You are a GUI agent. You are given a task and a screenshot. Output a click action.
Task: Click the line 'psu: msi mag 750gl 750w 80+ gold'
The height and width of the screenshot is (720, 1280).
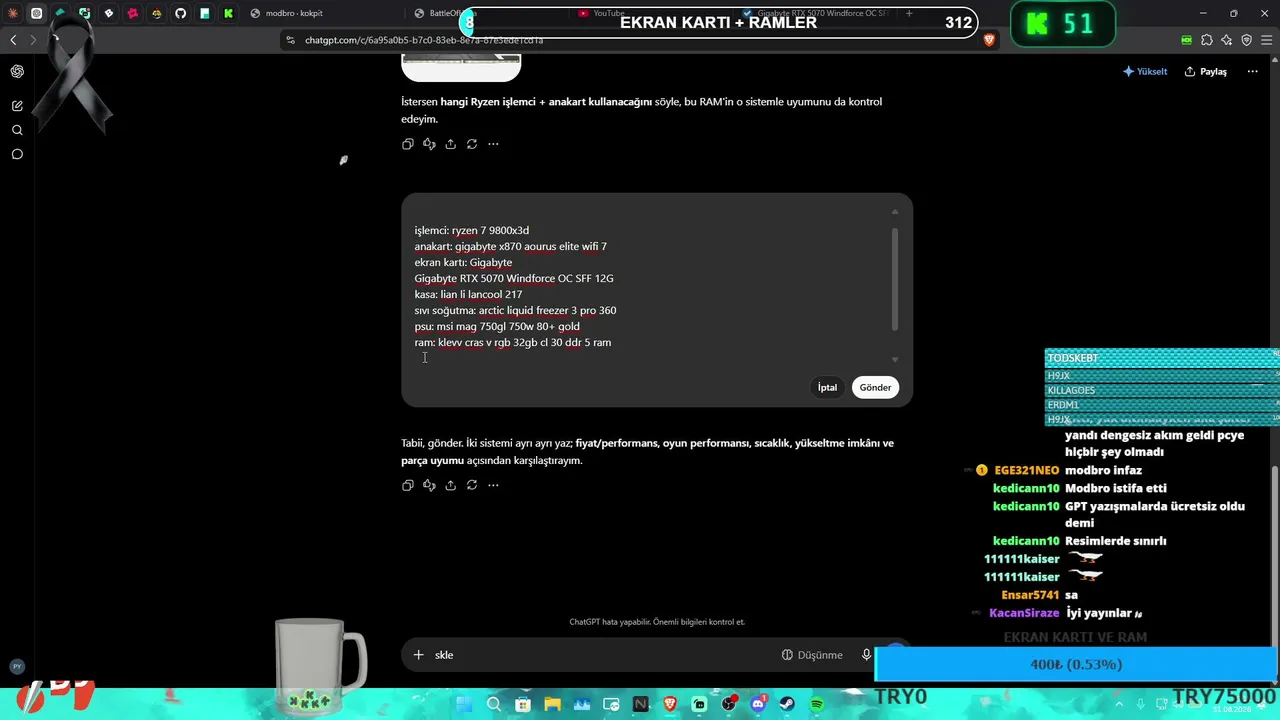click(497, 326)
